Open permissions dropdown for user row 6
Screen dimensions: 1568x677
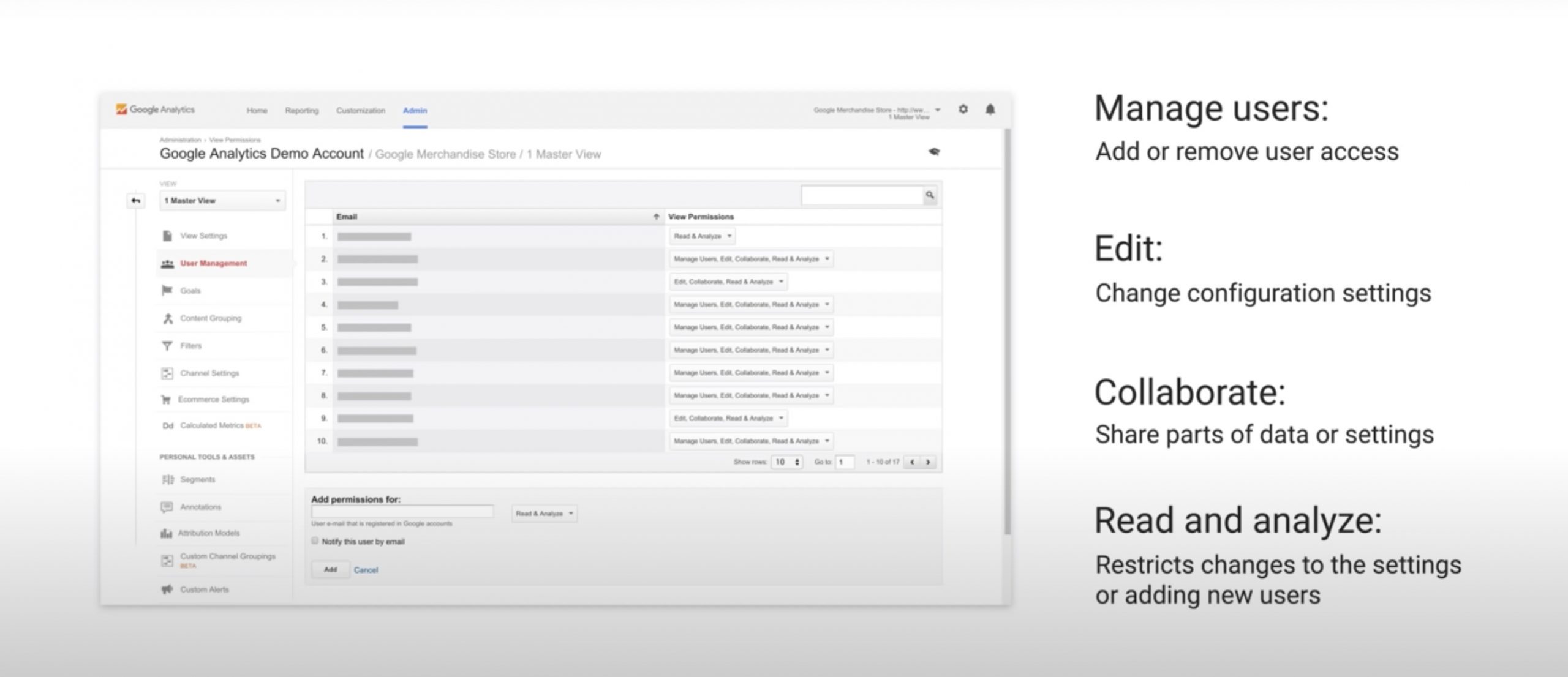[751, 350]
